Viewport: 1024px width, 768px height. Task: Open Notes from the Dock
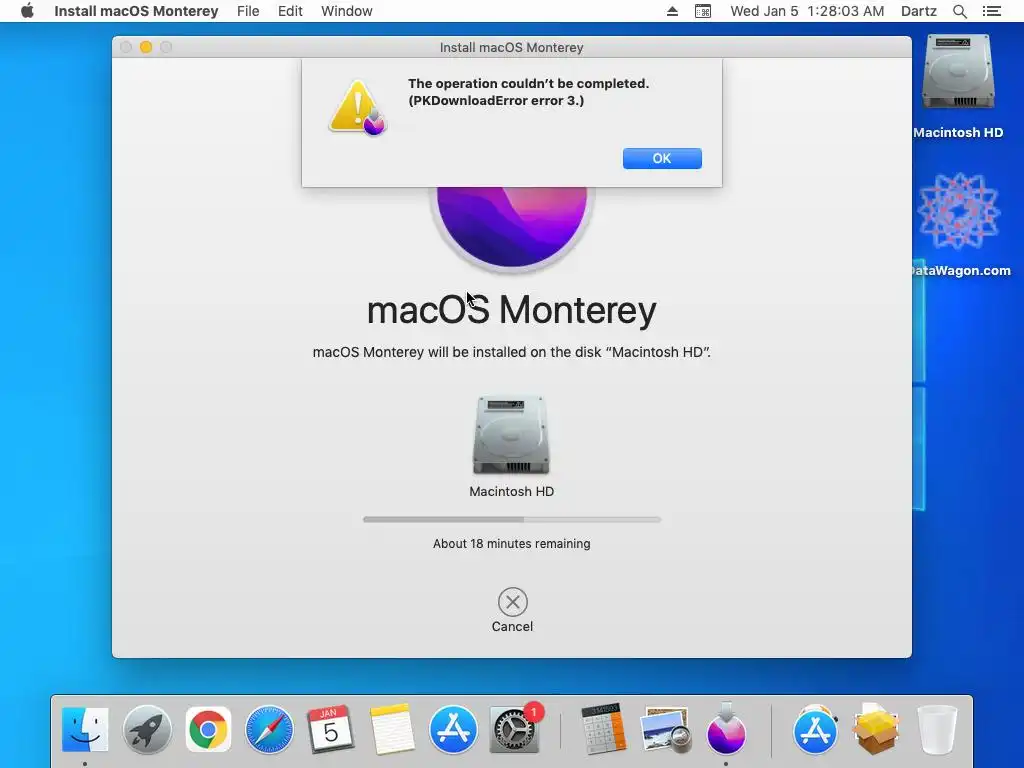pos(392,729)
